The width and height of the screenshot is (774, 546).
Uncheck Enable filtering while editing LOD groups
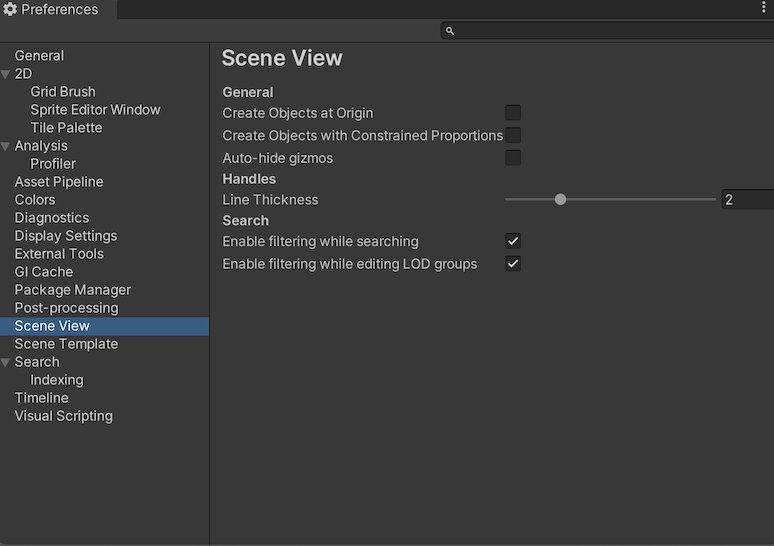(x=513, y=264)
